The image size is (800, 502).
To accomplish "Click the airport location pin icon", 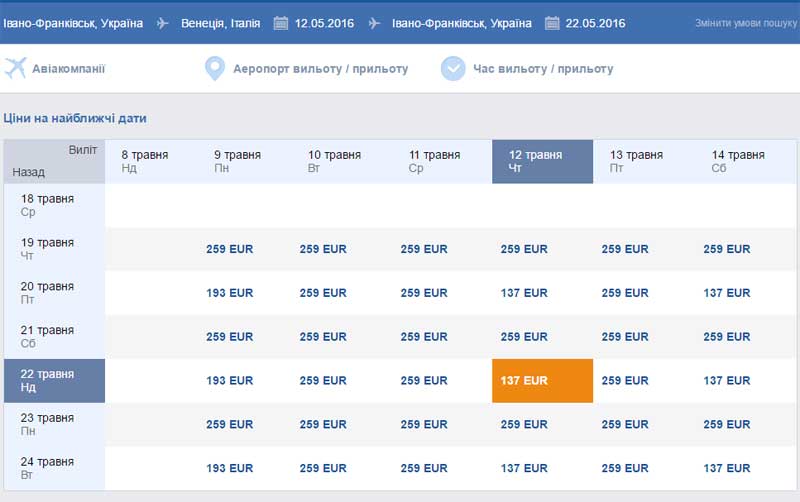I will 215,68.
